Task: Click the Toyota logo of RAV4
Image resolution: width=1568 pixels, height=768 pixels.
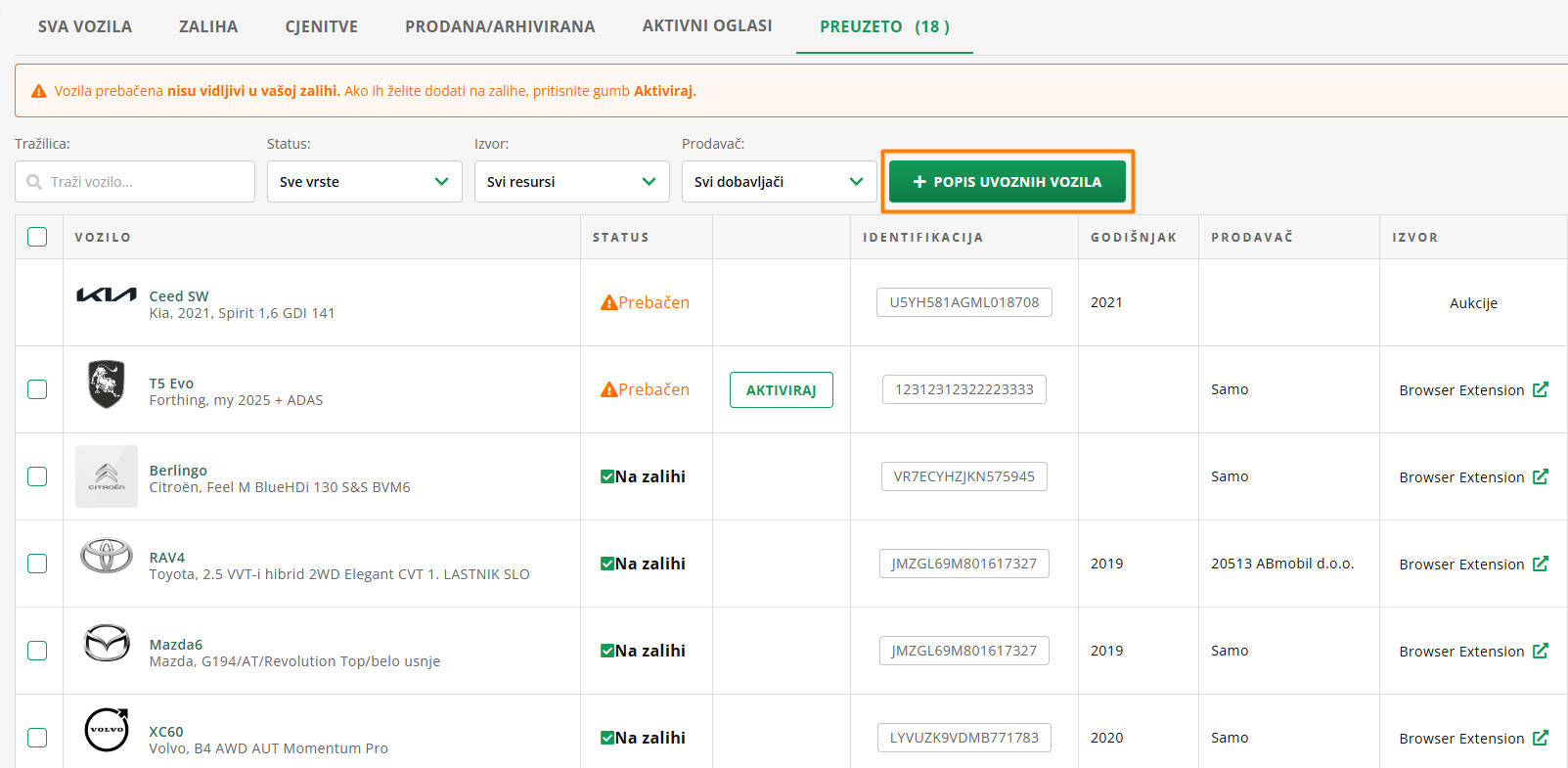Action: click(x=107, y=556)
